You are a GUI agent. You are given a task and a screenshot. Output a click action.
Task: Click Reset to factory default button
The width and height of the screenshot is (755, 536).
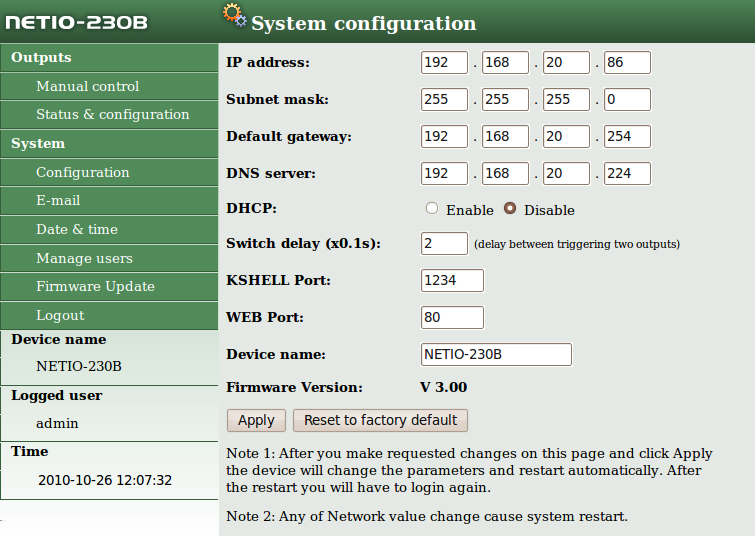click(380, 420)
